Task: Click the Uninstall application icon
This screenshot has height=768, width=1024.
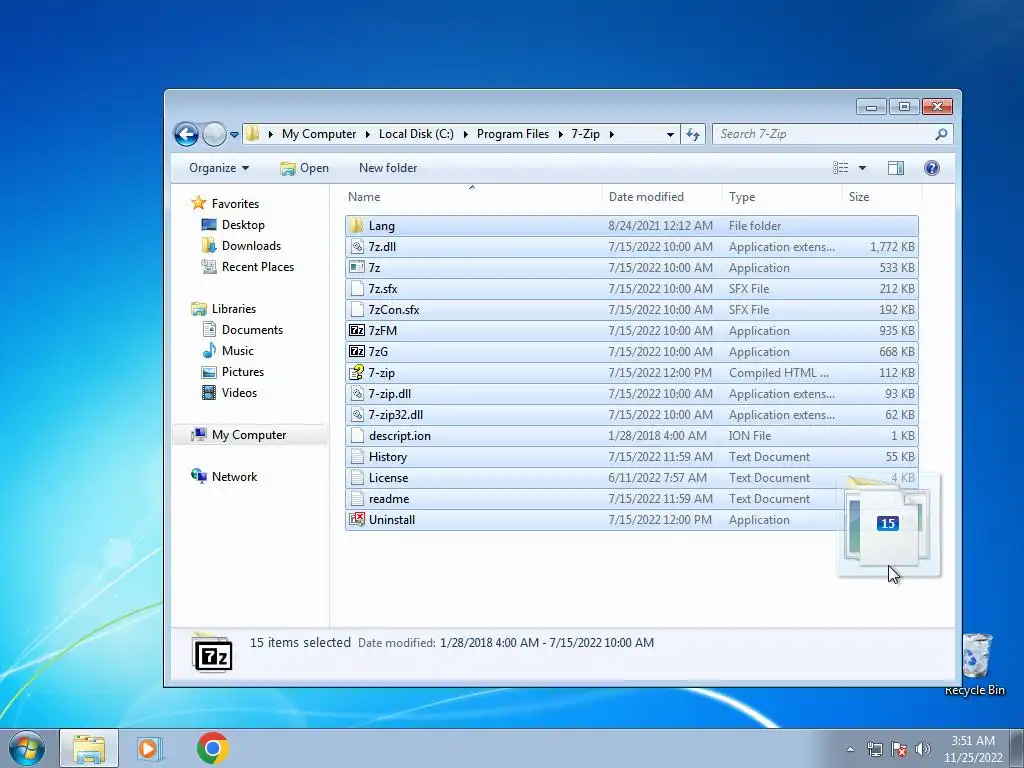Action: (357, 520)
